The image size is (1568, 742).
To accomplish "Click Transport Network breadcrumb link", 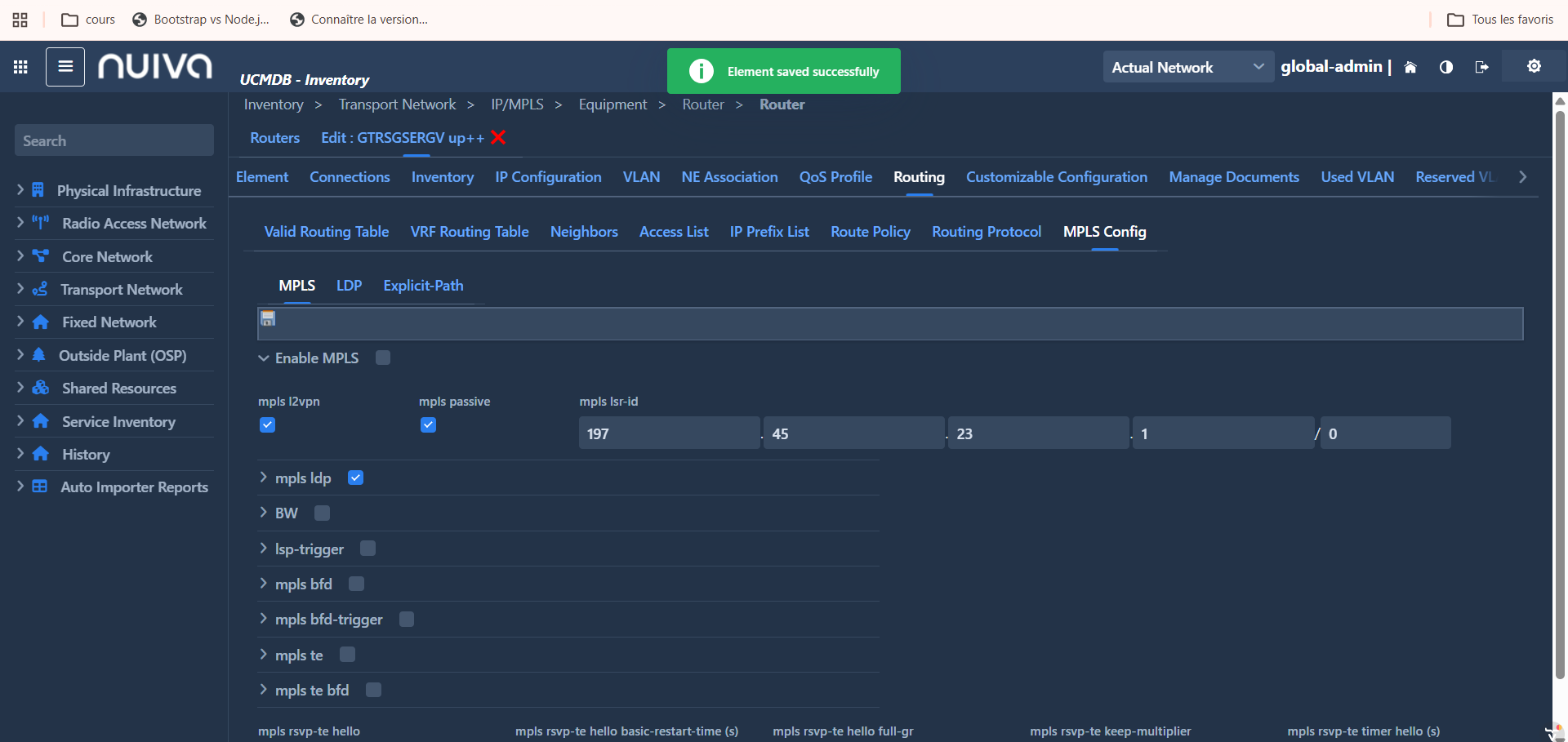I will click(397, 104).
